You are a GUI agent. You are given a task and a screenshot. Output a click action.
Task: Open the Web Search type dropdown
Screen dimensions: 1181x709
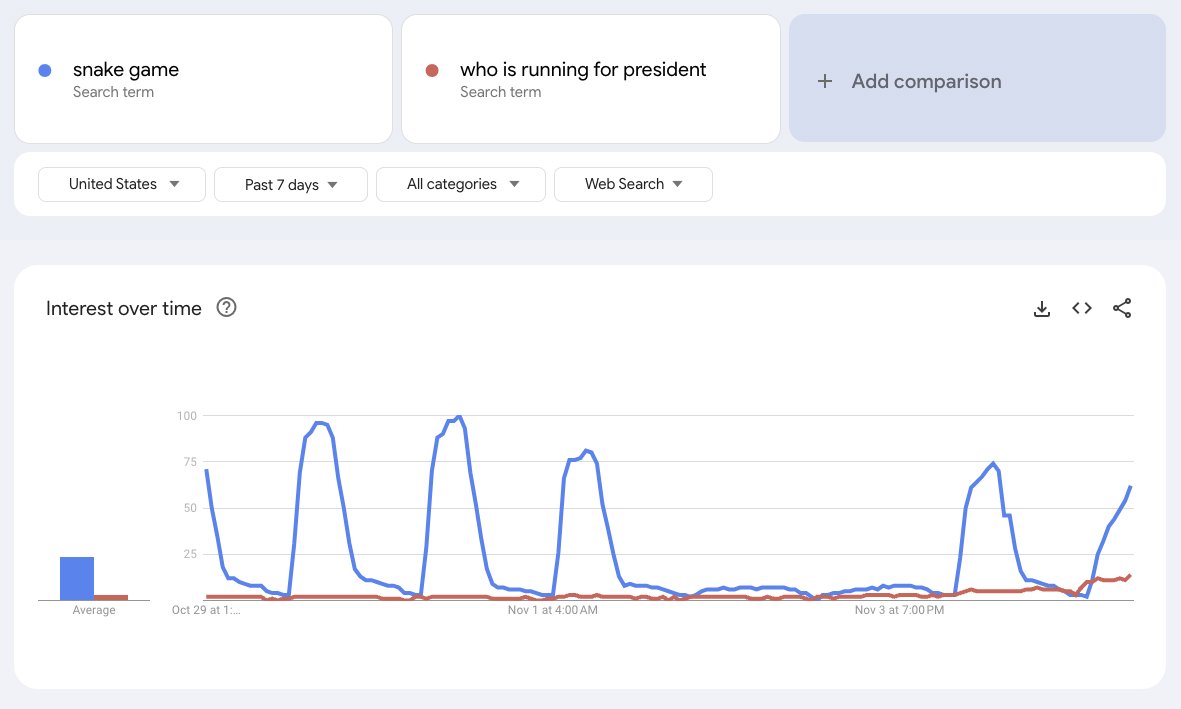[x=633, y=185]
